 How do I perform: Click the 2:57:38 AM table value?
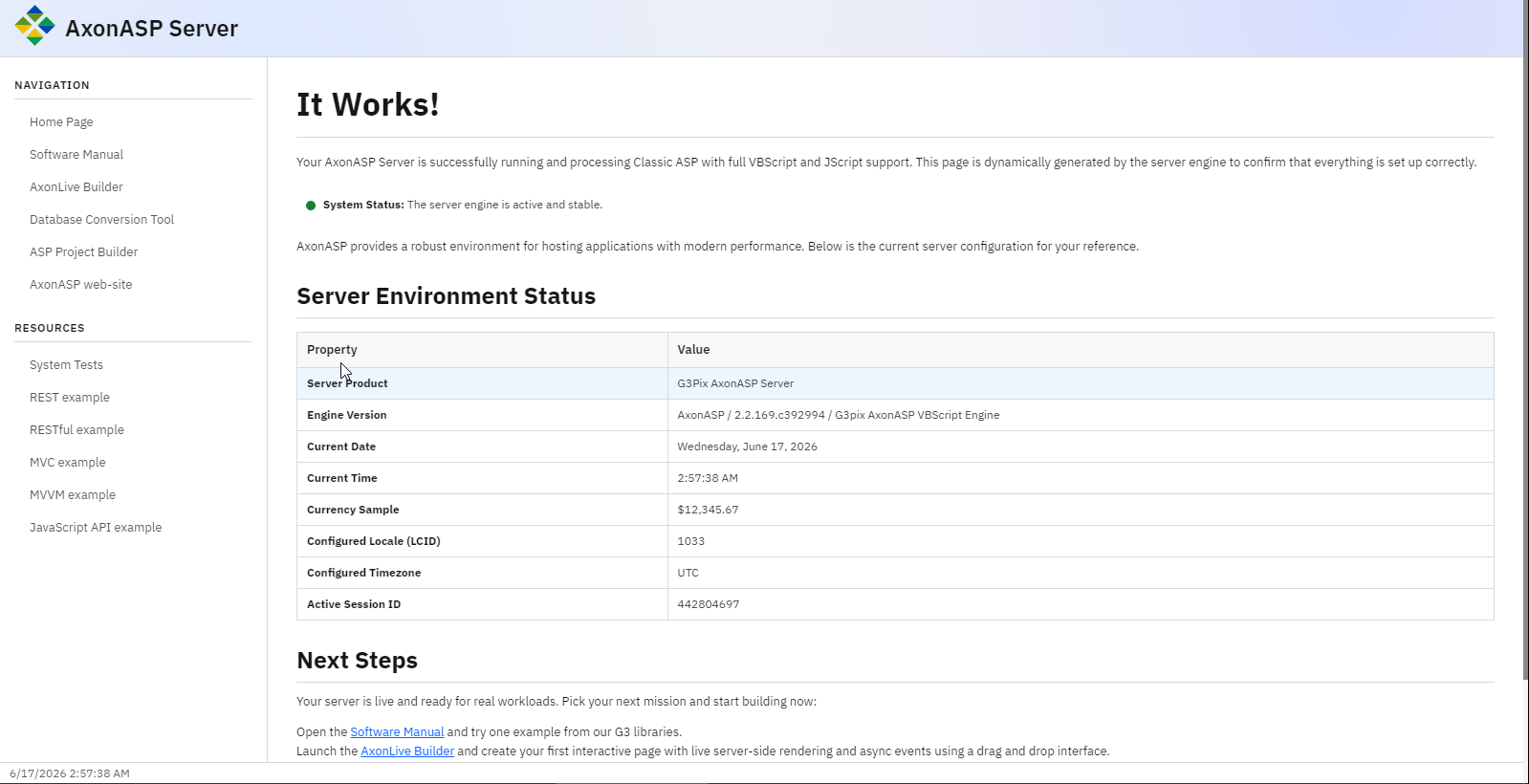pos(708,478)
